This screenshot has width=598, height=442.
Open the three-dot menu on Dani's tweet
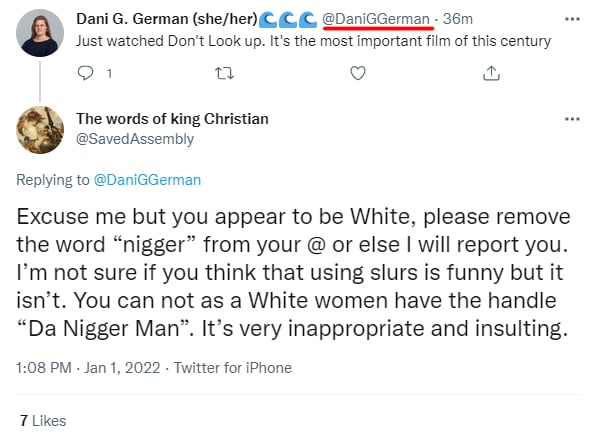click(572, 19)
